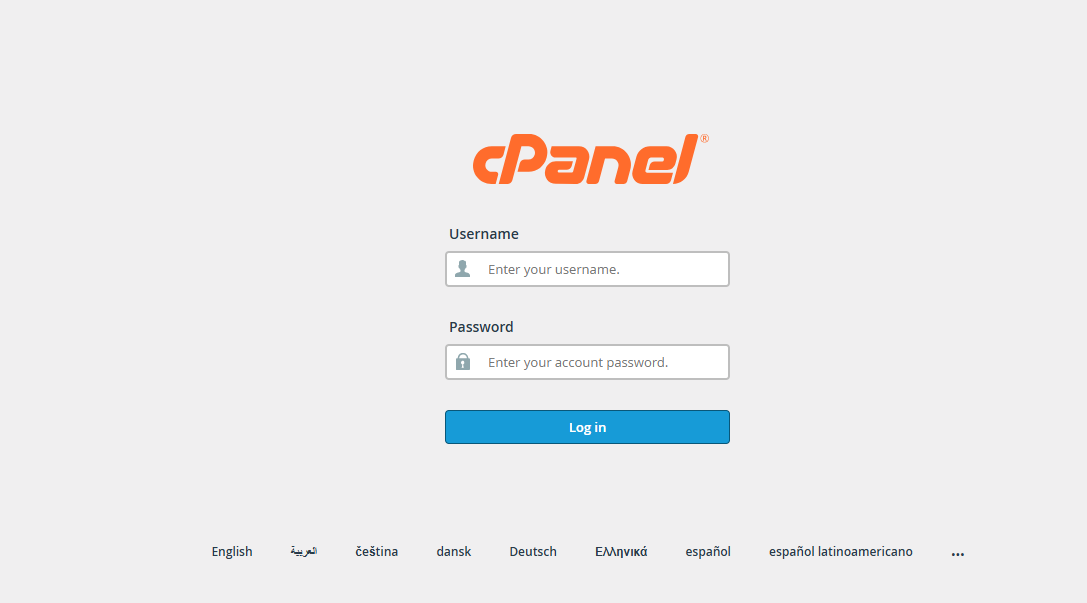Viewport: 1087px width, 603px height.
Task: Choose čeština as the login language
Action: tap(376, 552)
